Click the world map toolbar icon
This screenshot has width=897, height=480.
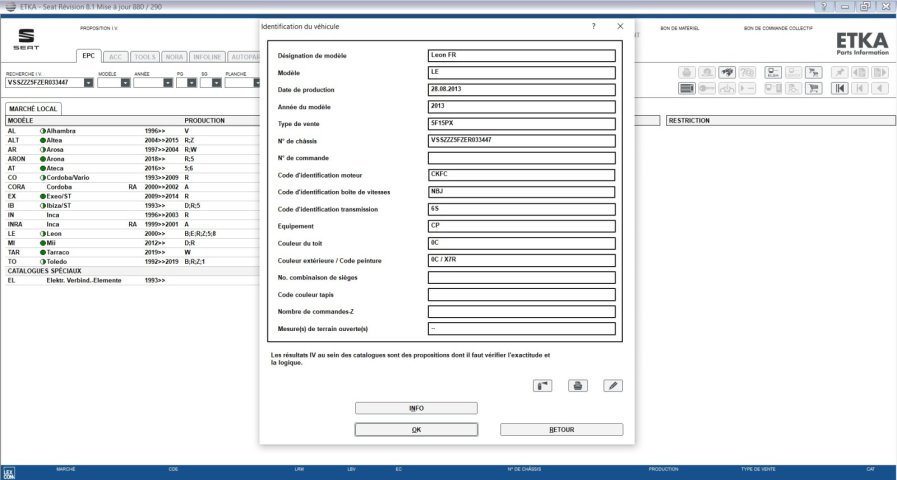[727, 73]
